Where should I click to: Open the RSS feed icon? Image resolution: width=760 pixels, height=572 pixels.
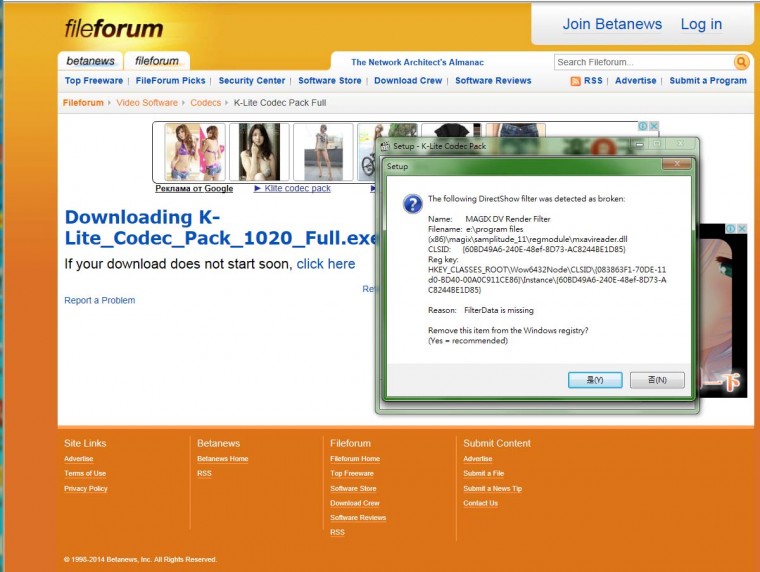pos(575,81)
